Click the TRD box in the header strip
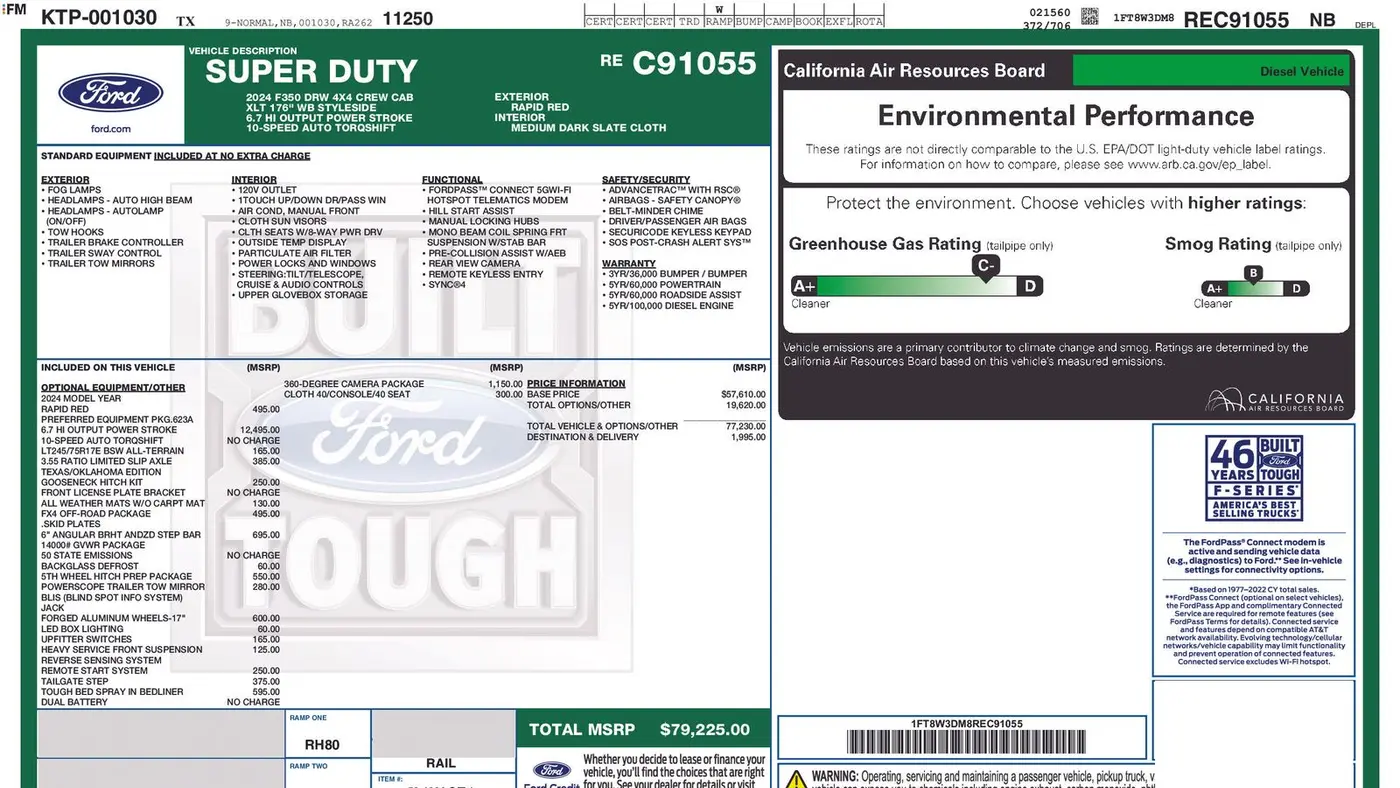1400x788 pixels. coord(689,21)
